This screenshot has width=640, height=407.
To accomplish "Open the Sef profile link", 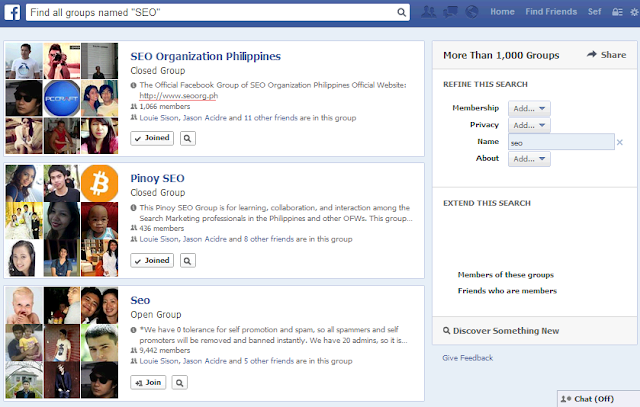I will pos(594,12).
